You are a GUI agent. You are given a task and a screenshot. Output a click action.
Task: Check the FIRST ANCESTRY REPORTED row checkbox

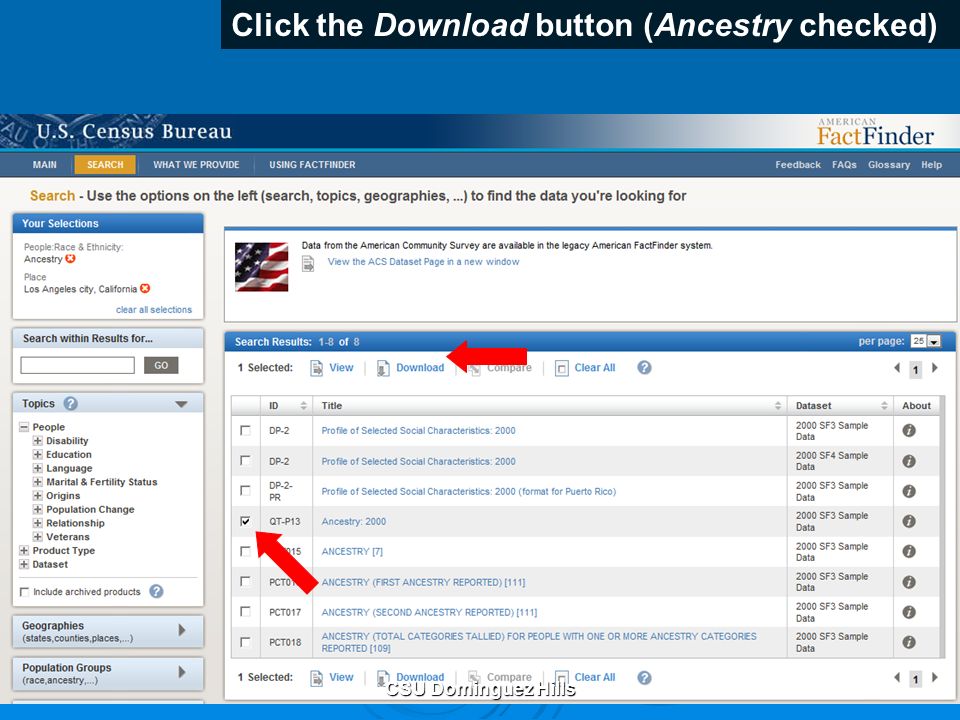coord(246,581)
